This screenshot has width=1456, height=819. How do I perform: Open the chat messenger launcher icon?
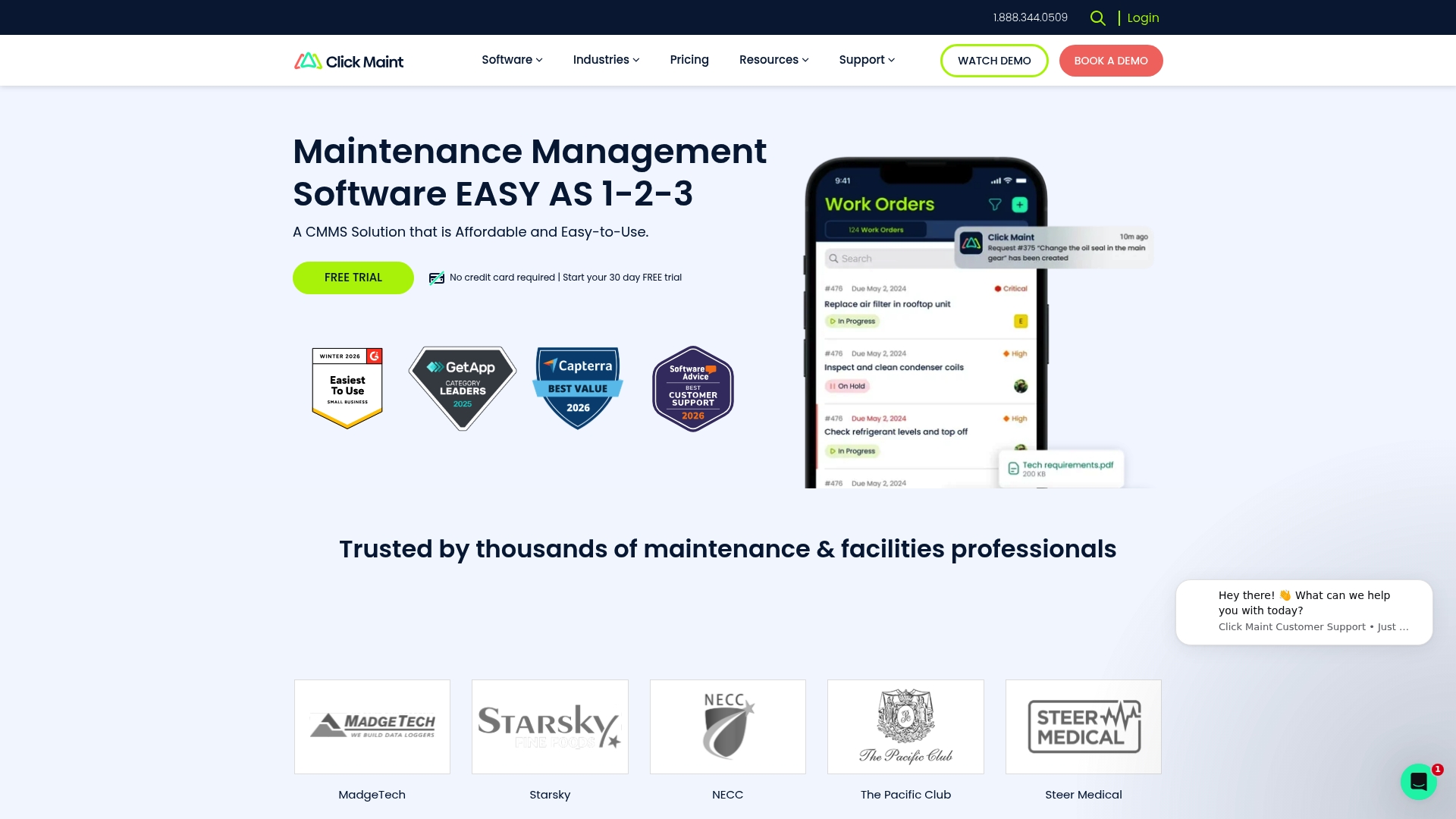(1419, 781)
